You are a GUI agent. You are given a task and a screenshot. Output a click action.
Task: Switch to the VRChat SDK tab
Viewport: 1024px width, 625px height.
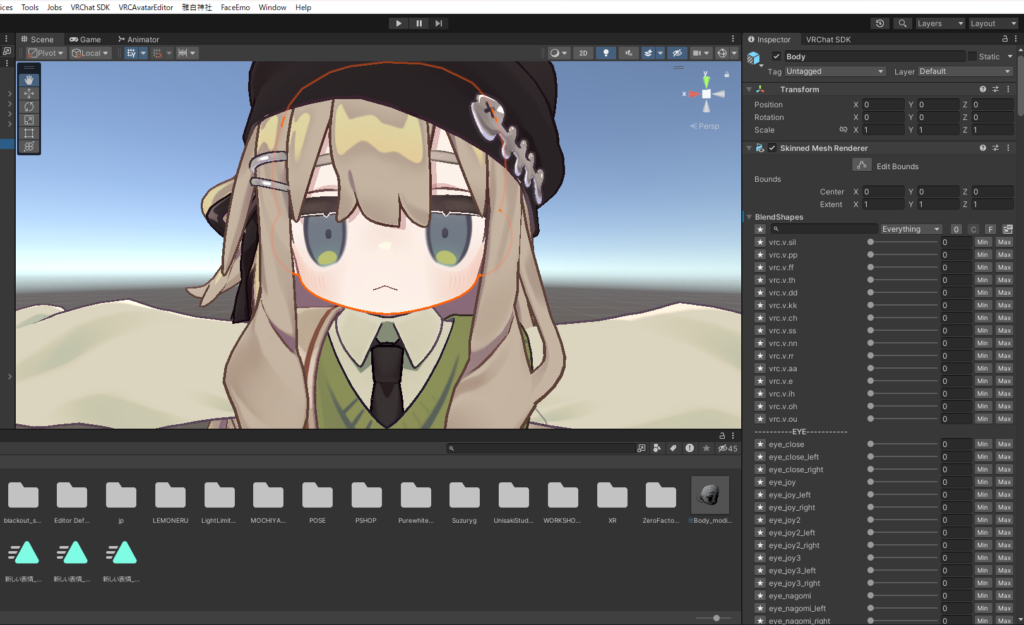tap(828, 39)
